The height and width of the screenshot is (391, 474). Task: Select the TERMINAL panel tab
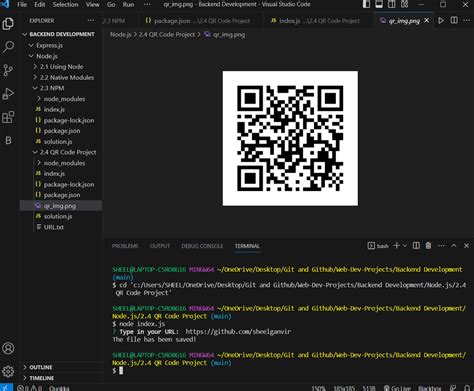click(247, 246)
